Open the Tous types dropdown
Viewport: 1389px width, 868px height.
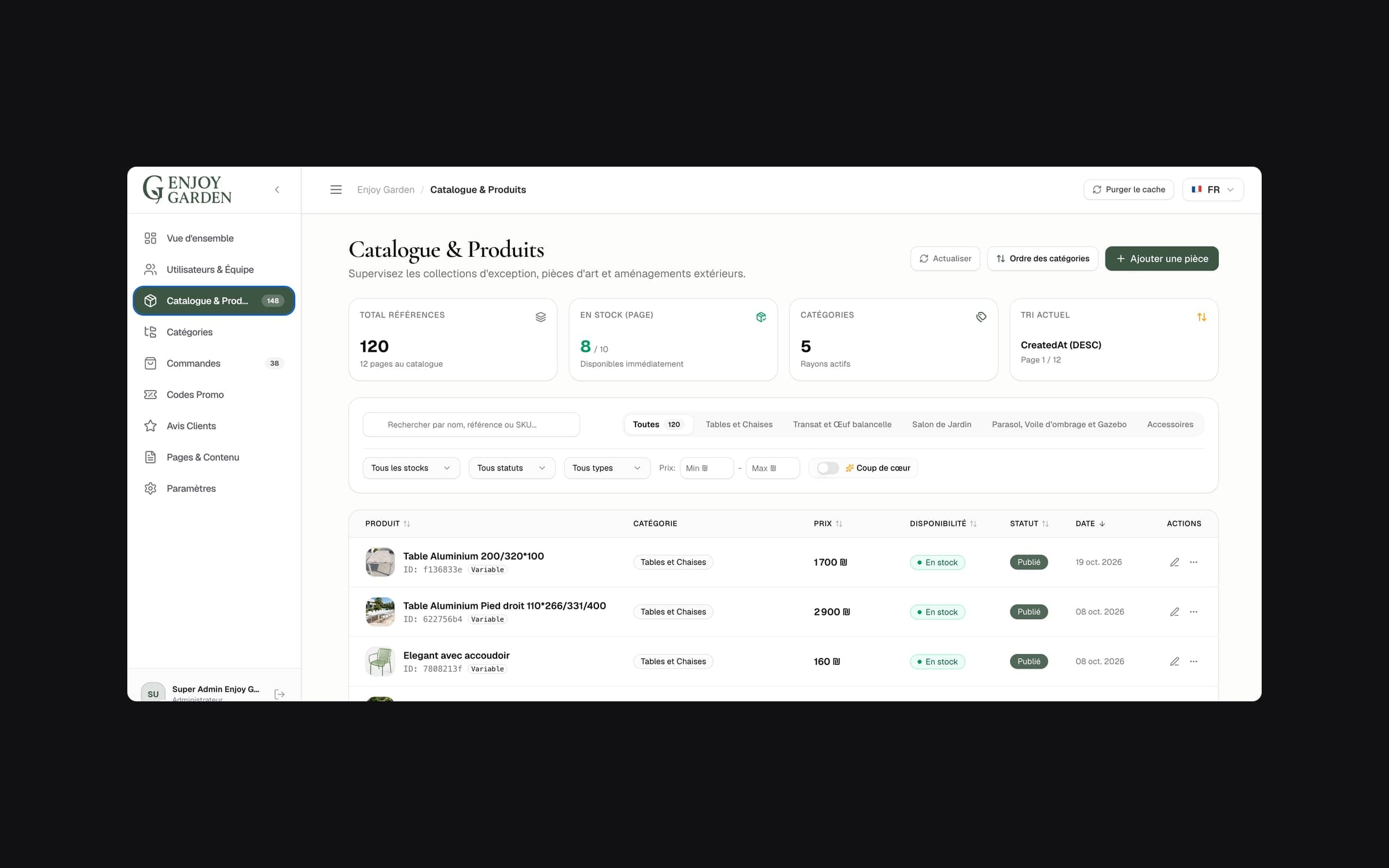[x=607, y=468]
